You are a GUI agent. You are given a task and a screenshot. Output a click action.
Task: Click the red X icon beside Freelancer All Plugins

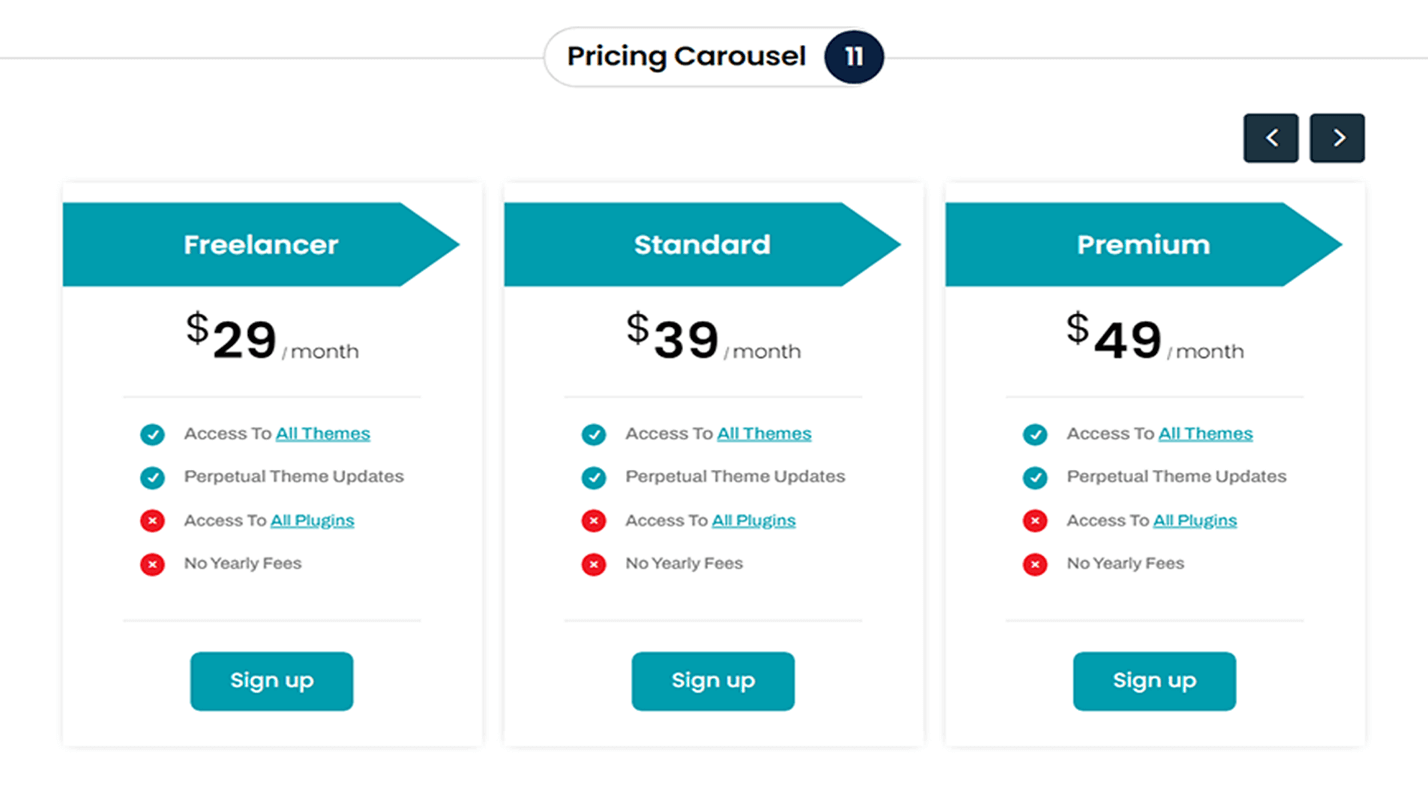[x=152, y=521]
